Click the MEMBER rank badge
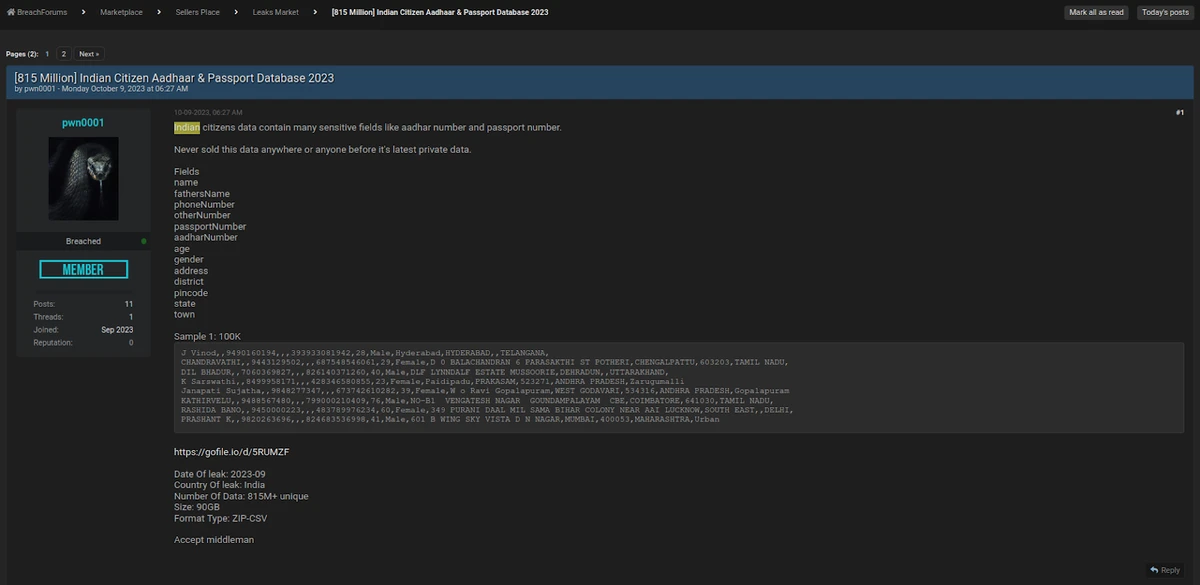 tap(83, 270)
